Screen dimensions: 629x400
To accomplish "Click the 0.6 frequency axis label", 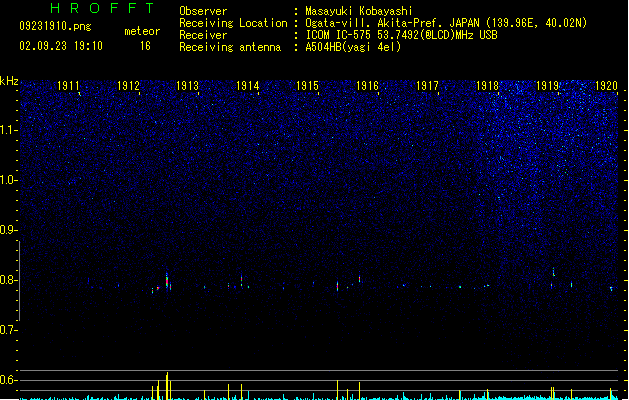I will coord(9,380).
